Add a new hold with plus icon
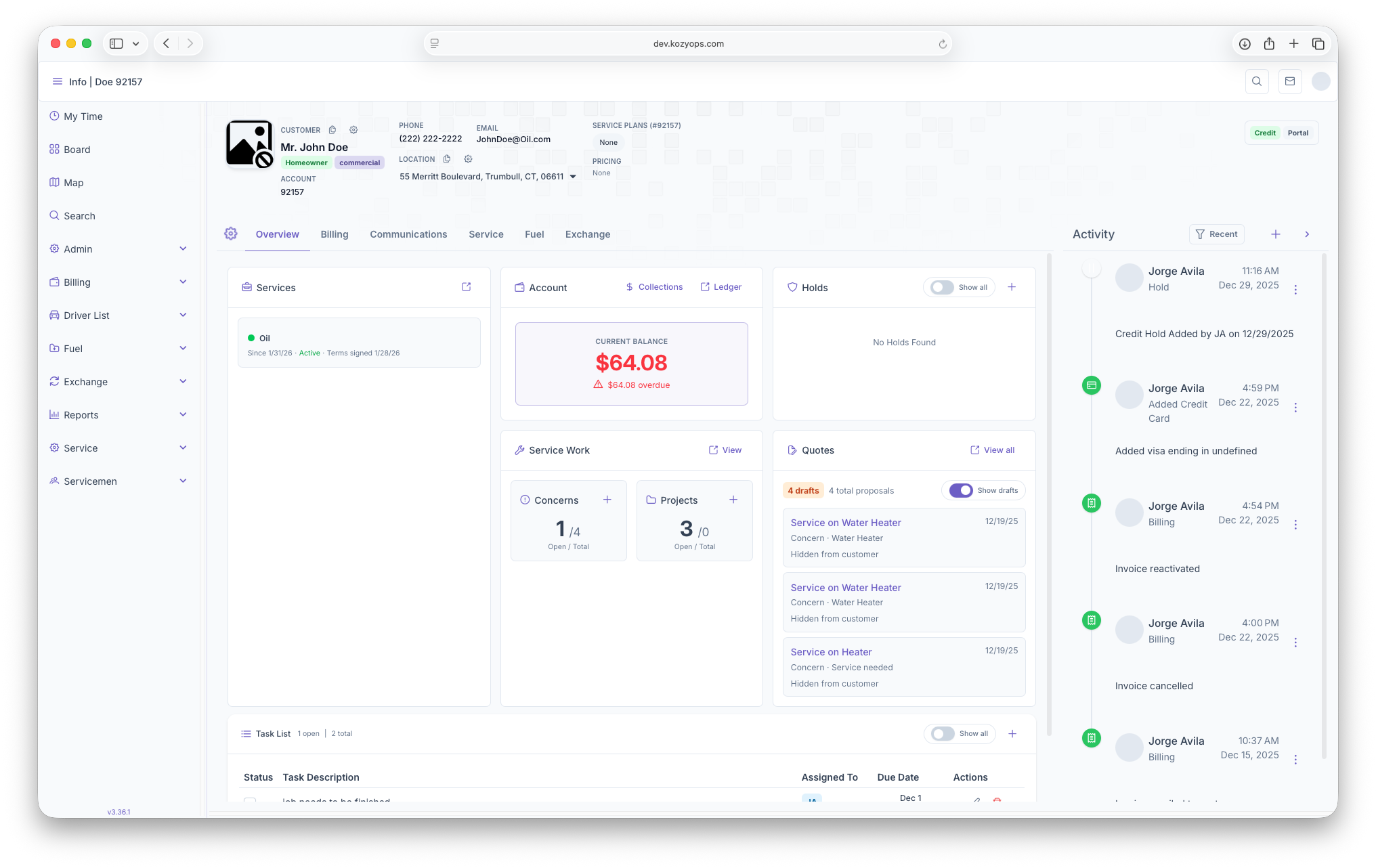1376x868 pixels. [1012, 287]
